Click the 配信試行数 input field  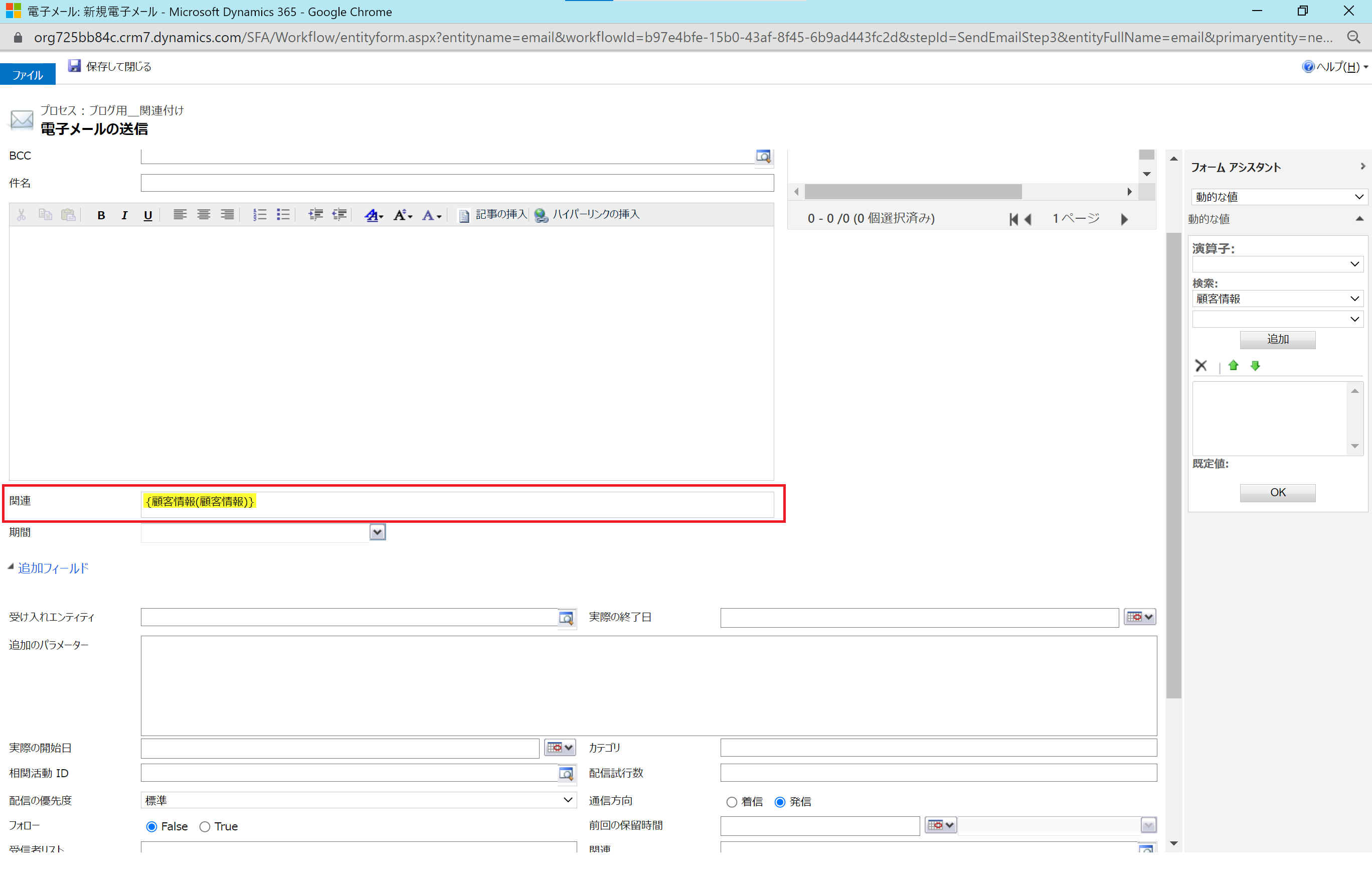(938, 773)
